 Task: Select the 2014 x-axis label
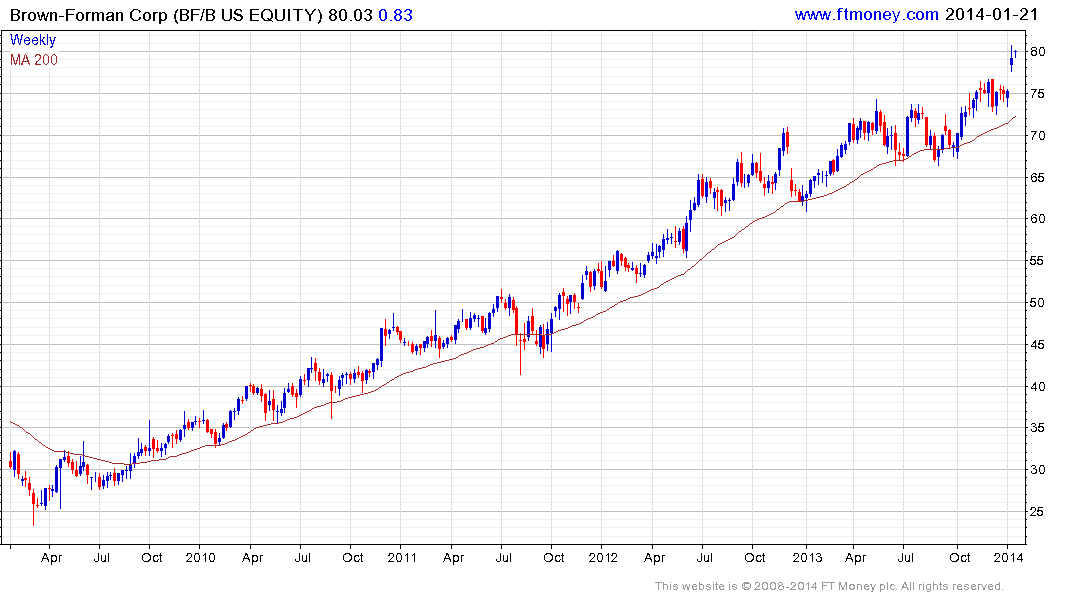click(x=1008, y=557)
